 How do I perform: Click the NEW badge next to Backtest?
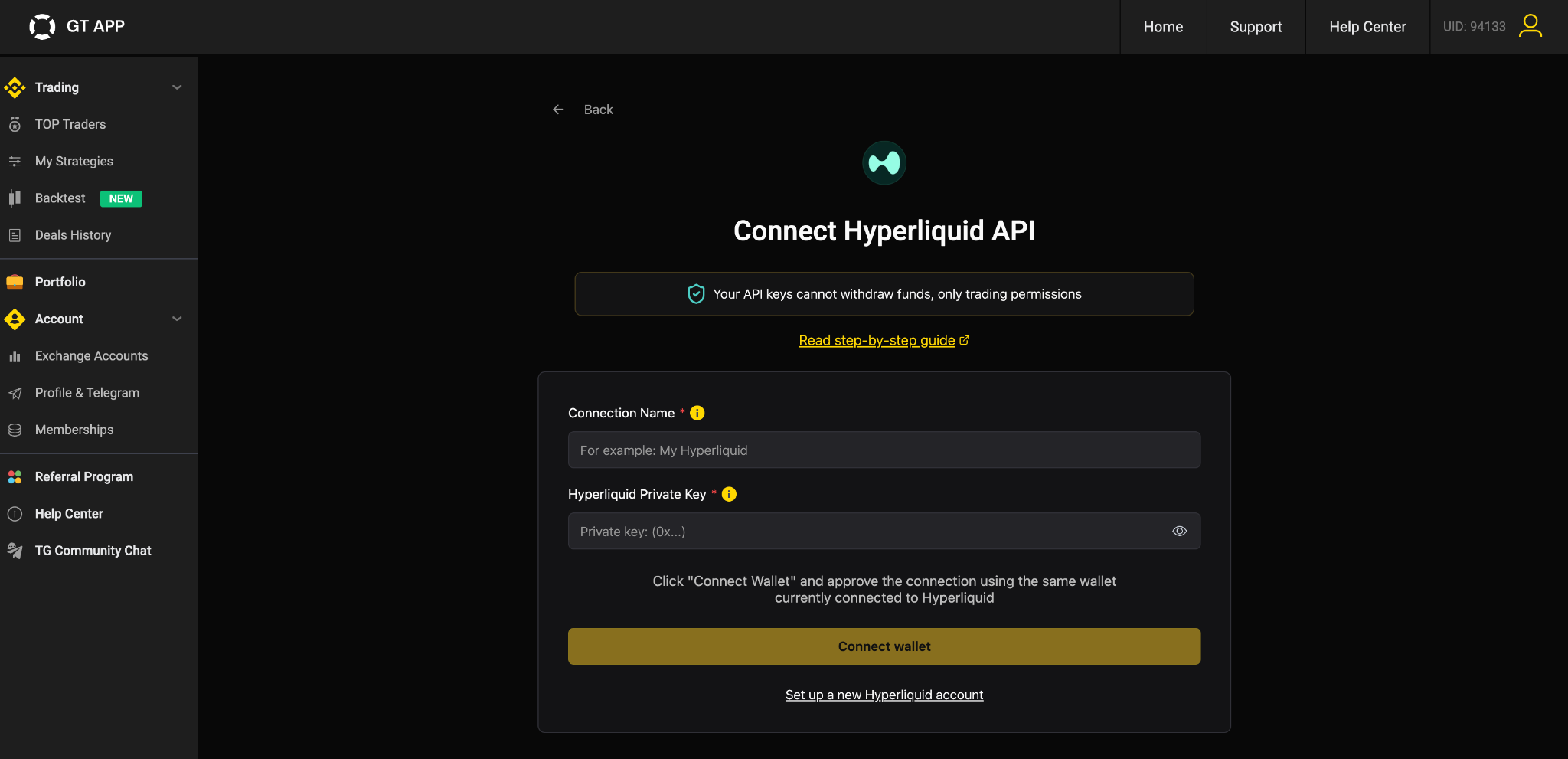click(121, 198)
